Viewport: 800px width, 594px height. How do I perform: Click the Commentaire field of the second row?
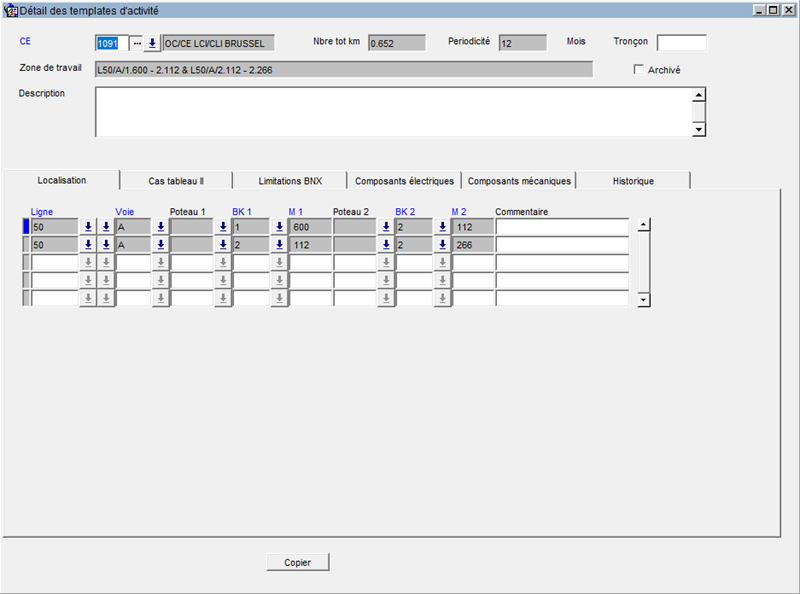pos(562,245)
